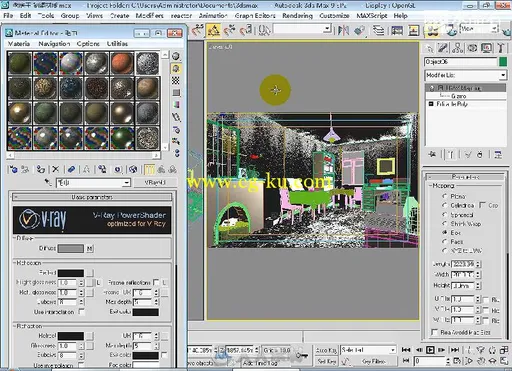Click the Pick Material eyedropper icon
The width and height of the screenshot is (512, 371).
(x=48, y=182)
